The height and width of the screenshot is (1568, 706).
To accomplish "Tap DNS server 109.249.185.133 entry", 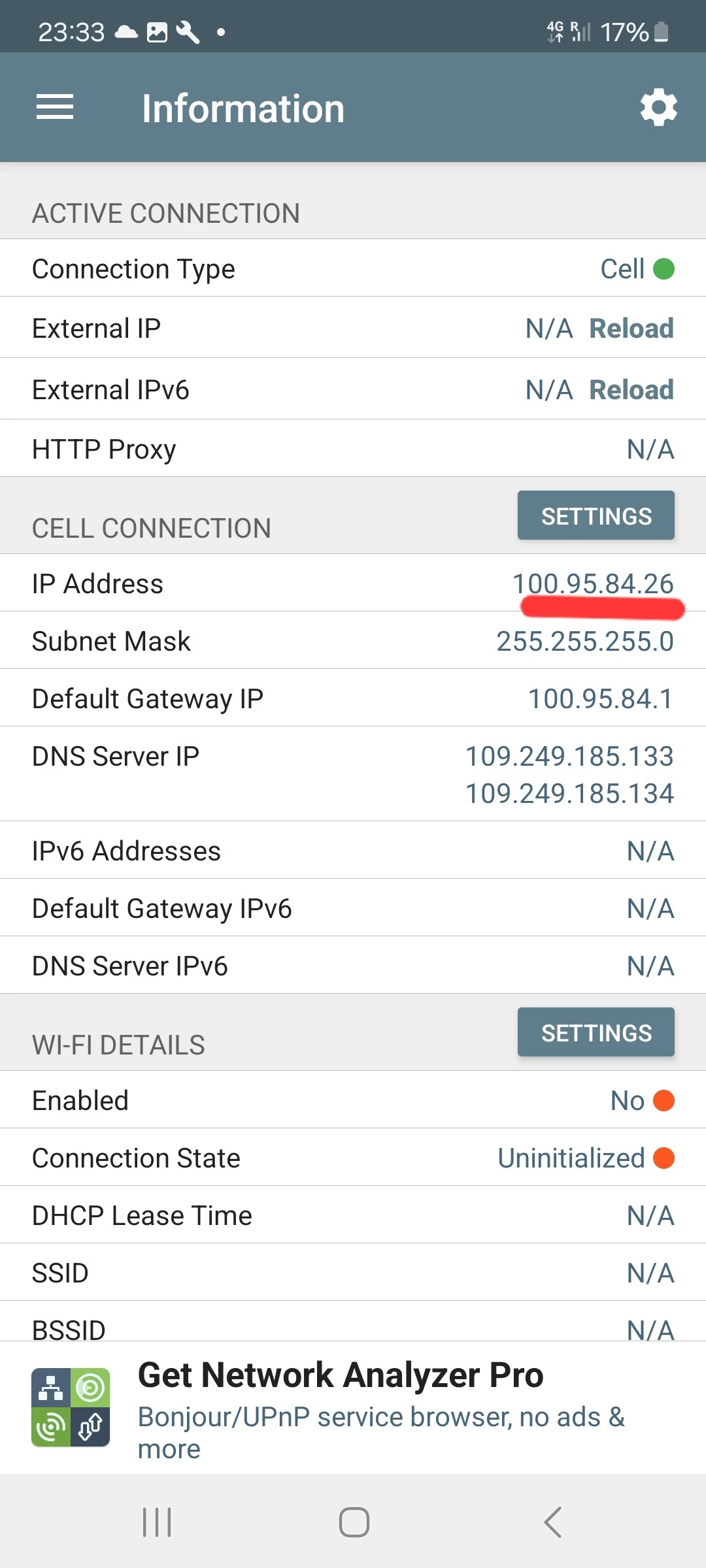I will (x=569, y=756).
